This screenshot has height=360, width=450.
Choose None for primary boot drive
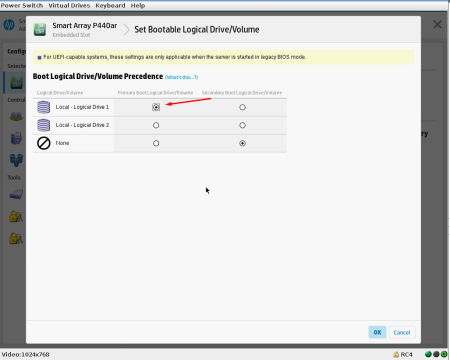(156, 143)
